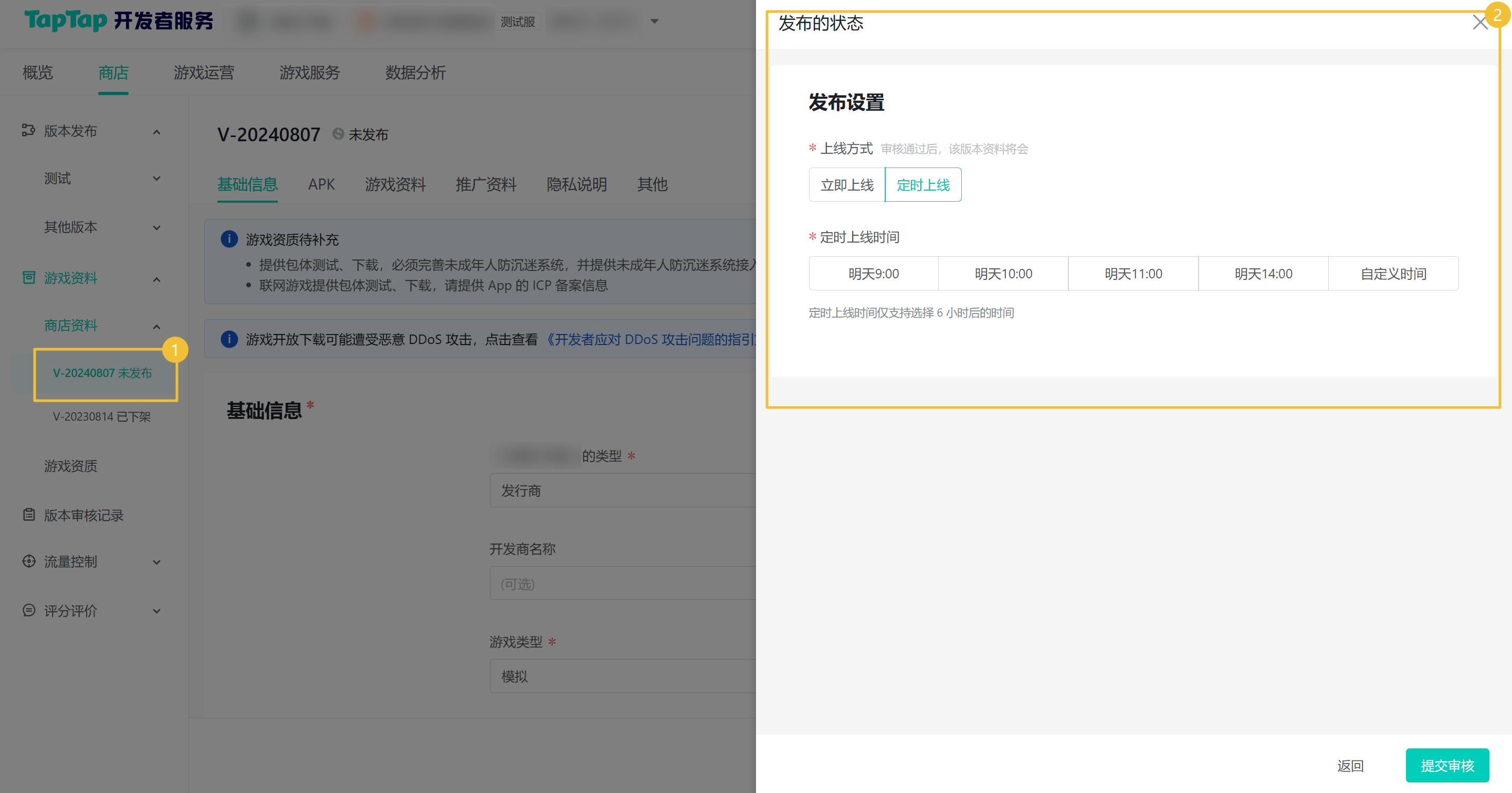Image resolution: width=1512 pixels, height=793 pixels.
Task: Switch to the 隐私说明 tab
Action: coord(576,184)
